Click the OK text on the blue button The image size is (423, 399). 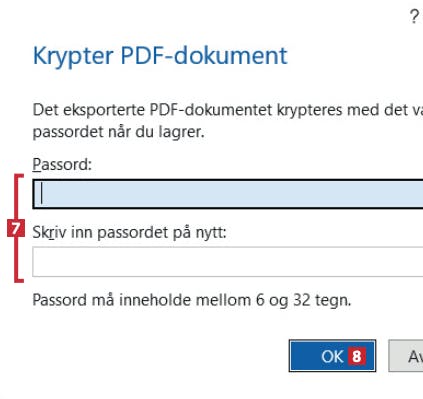pyautogui.click(x=332, y=356)
